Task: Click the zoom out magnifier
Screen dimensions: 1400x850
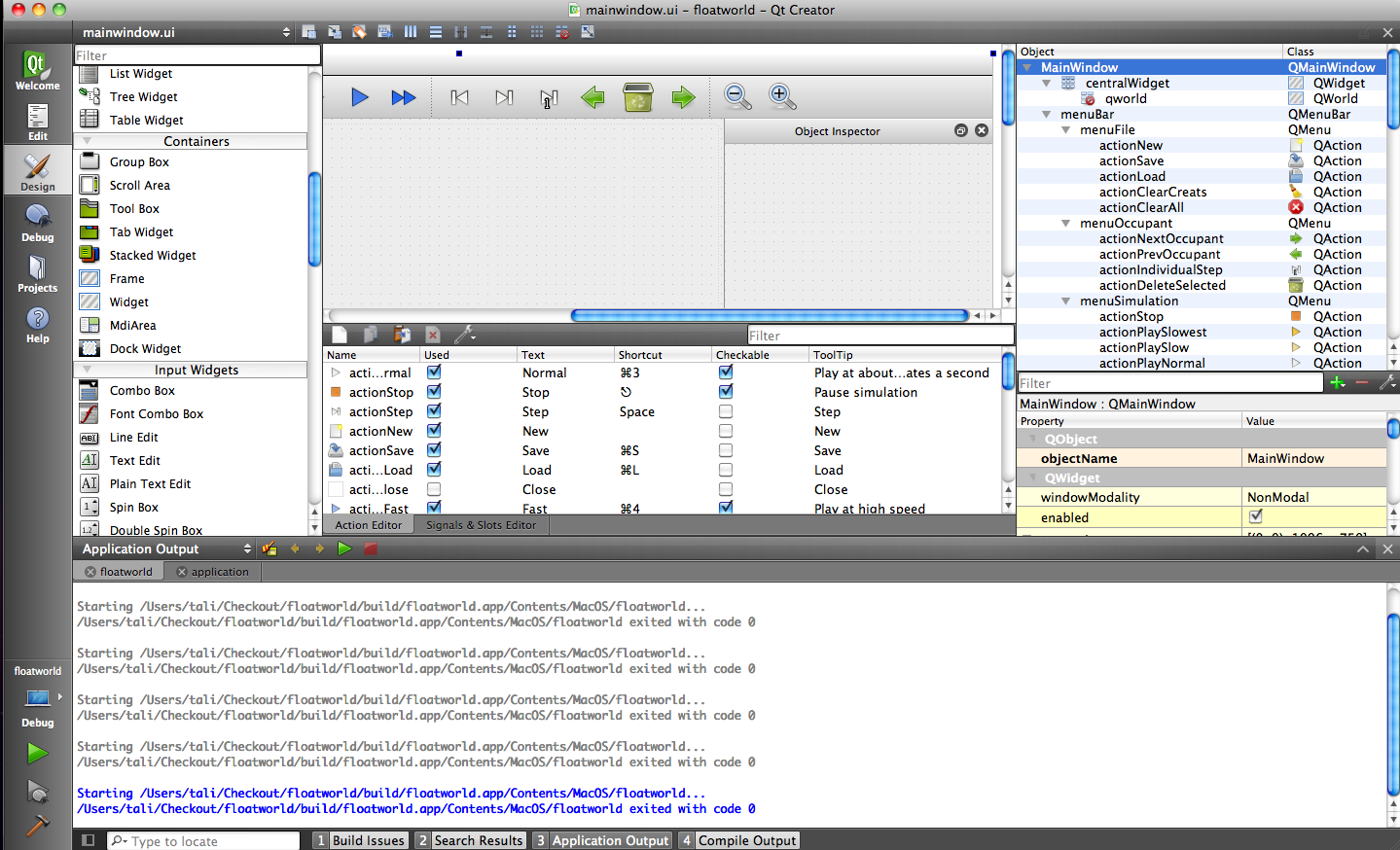Action: pyautogui.click(x=738, y=96)
